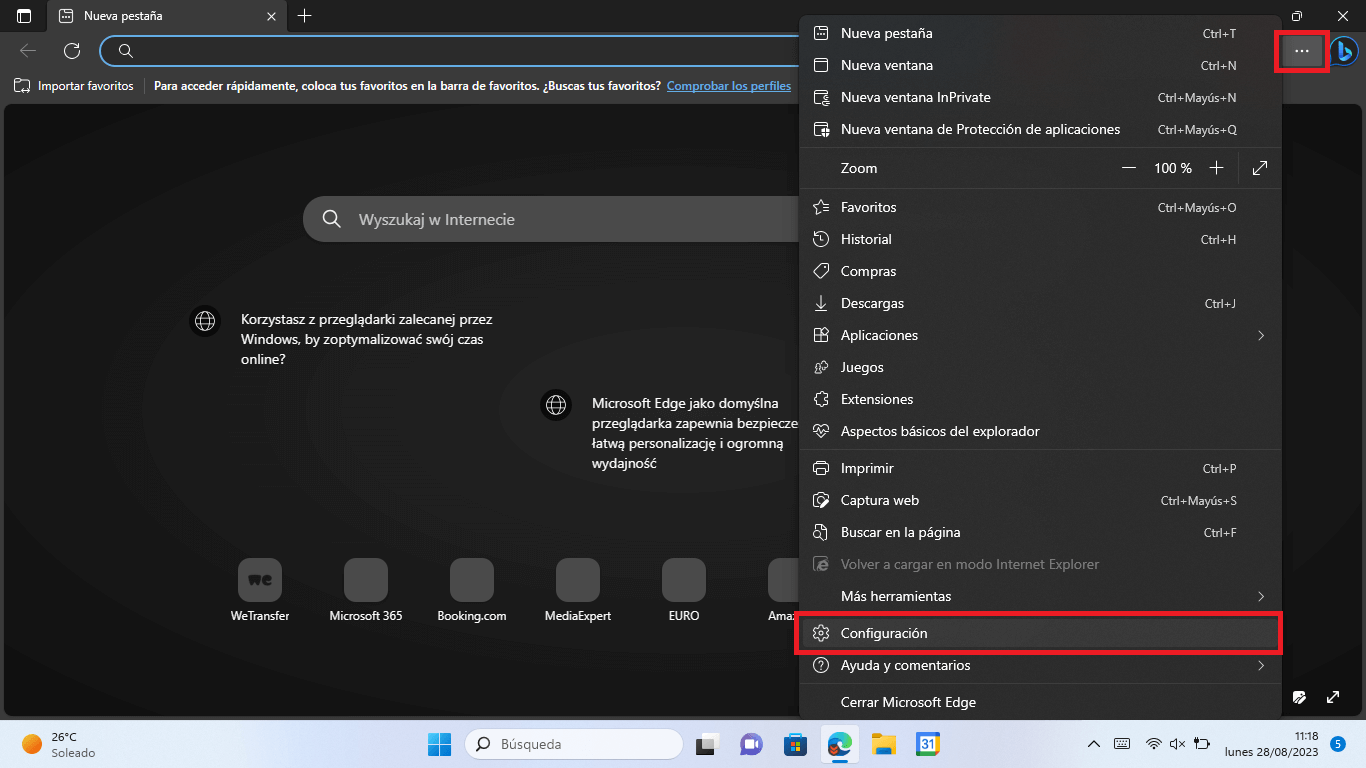The height and width of the screenshot is (768, 1366).
Task: Open the Teams chat taskbar icon
Action: [x=751, y=744]
